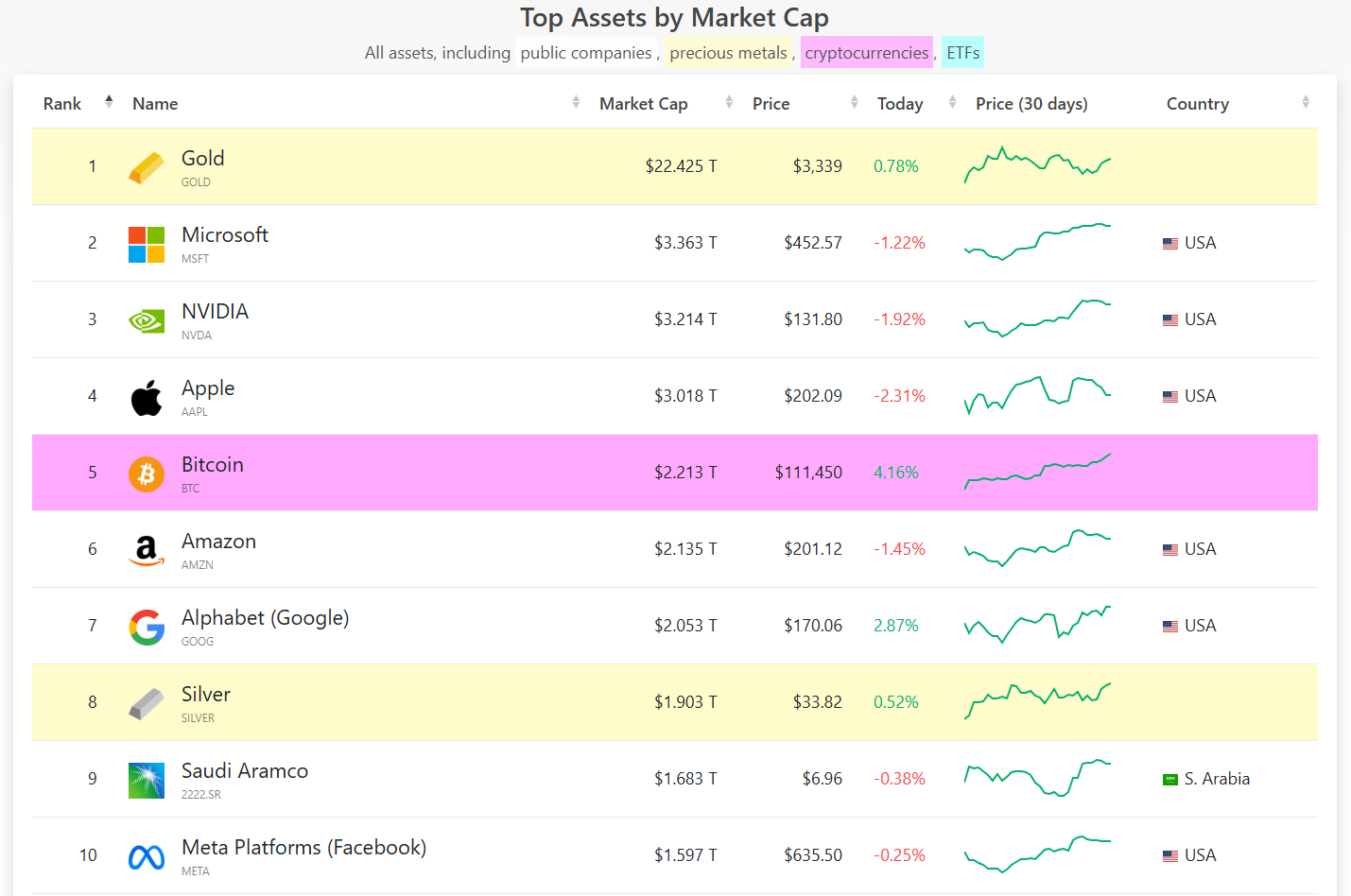Click the USA flag in Microsoft row
Image resolution: width=1351 pixels, height=896 pixels.
[1170, 244]
